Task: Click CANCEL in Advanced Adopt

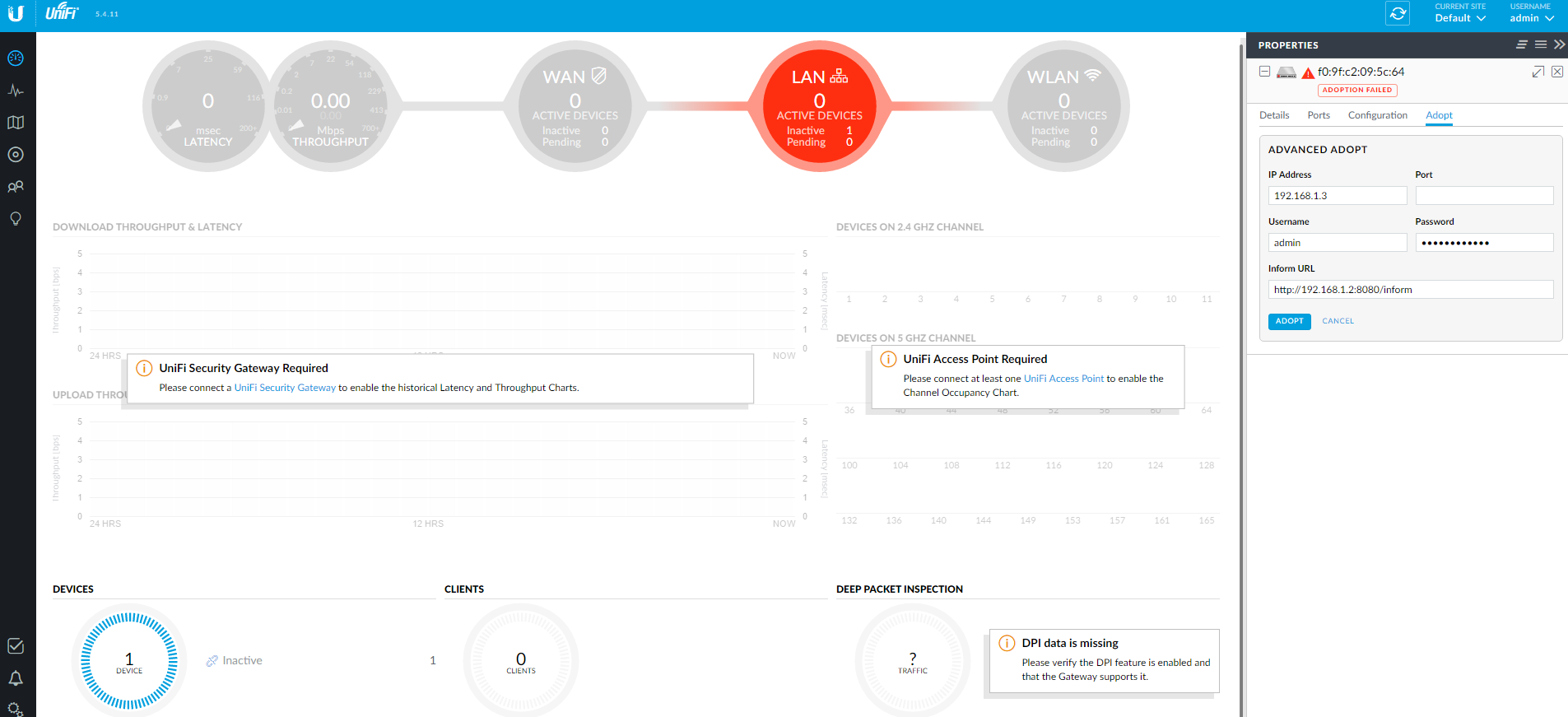Action: [x=1338, y=321]
